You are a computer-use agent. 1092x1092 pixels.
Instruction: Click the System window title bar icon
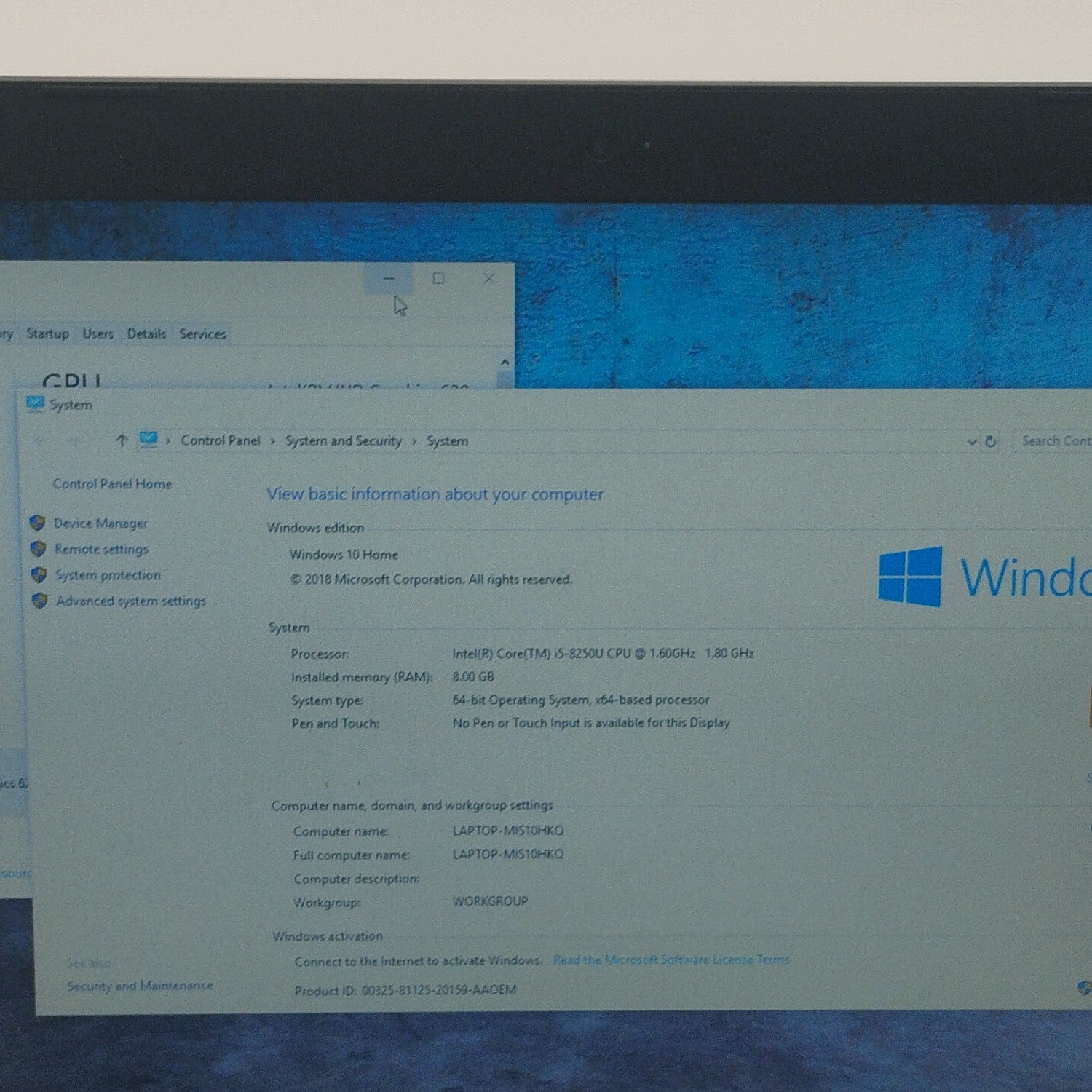tap(34, 403)
